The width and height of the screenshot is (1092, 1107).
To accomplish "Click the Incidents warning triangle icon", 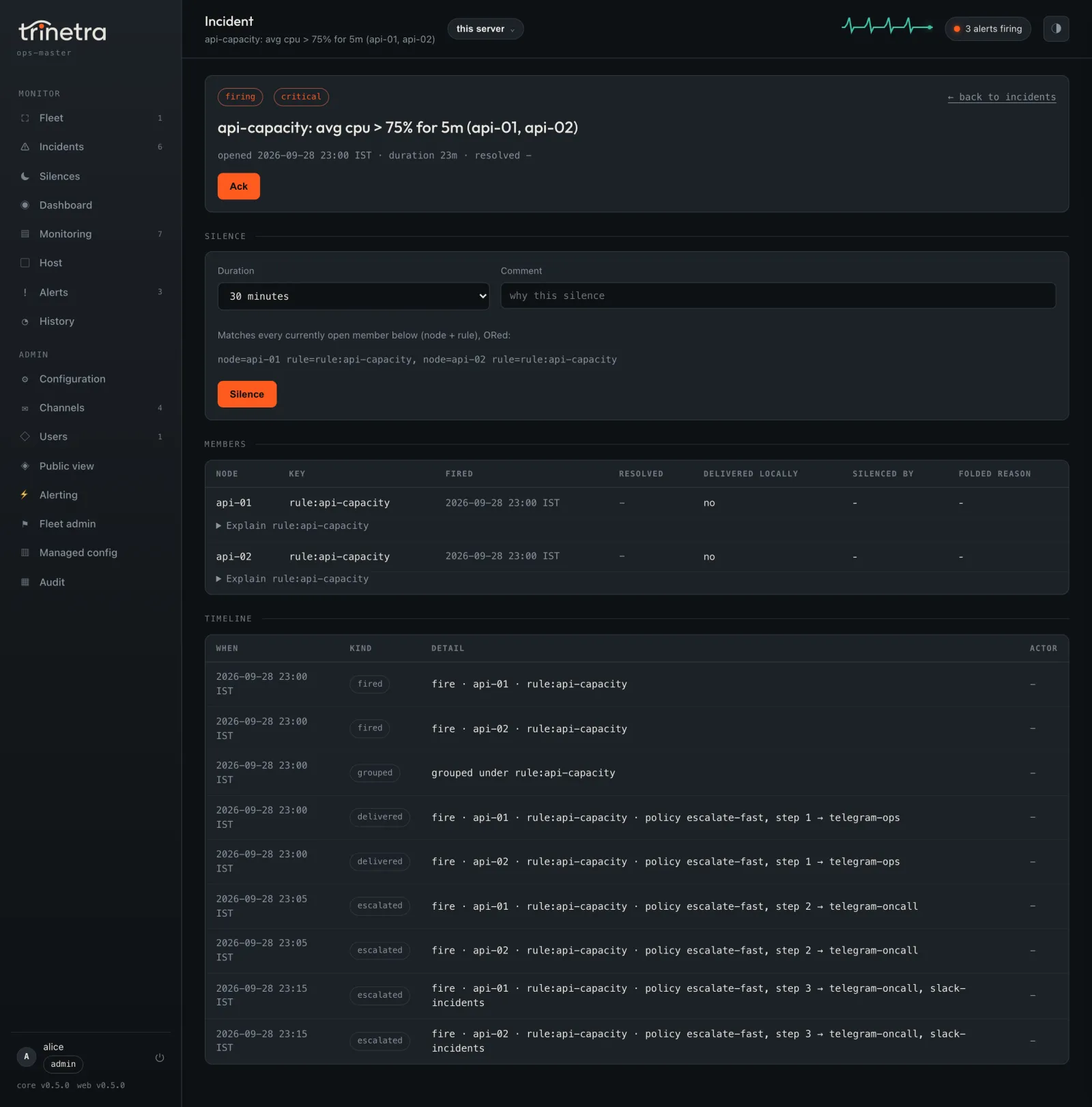I will pyautogui.click(x=25, y=147).
